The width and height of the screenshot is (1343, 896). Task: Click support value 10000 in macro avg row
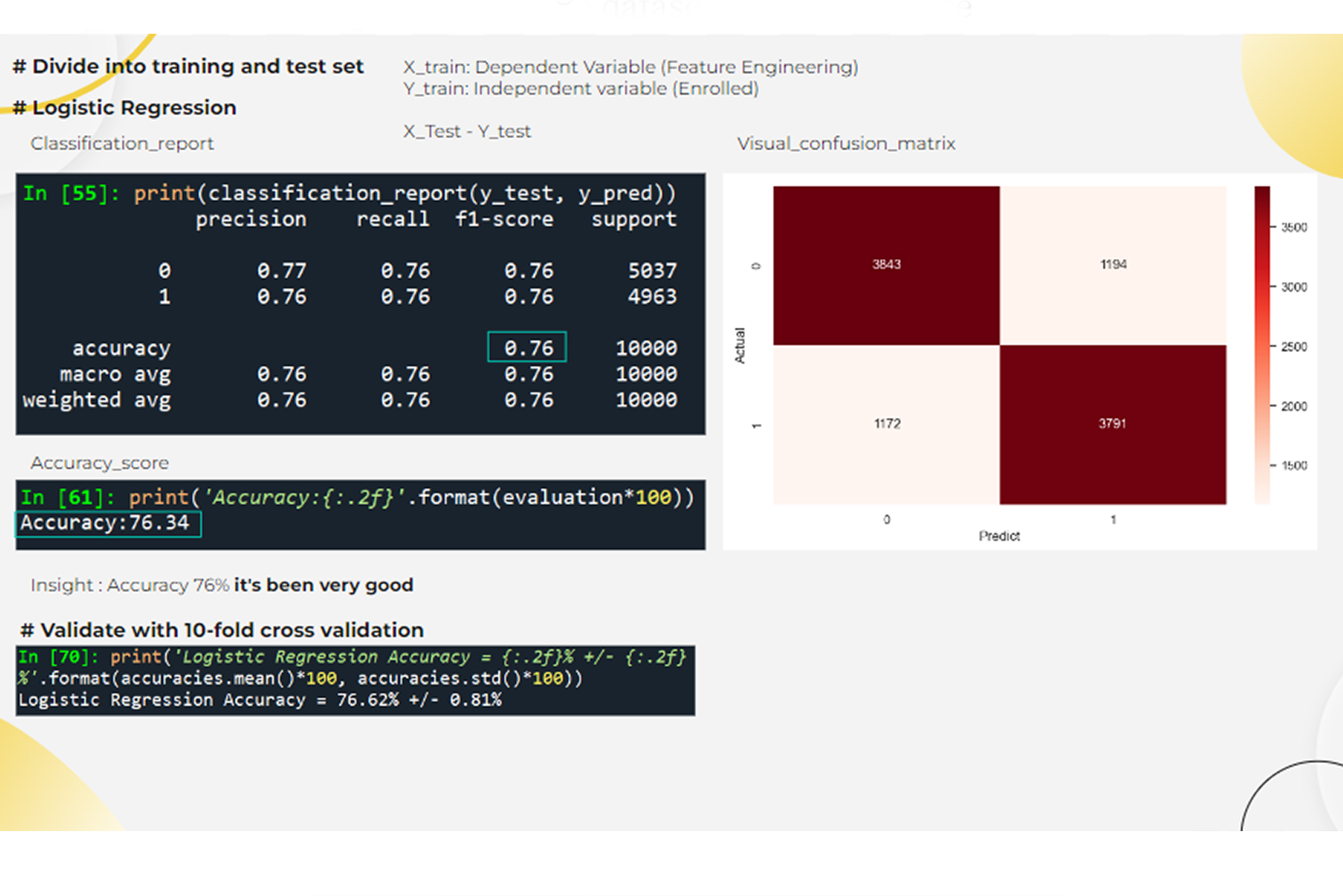(646, 374)
